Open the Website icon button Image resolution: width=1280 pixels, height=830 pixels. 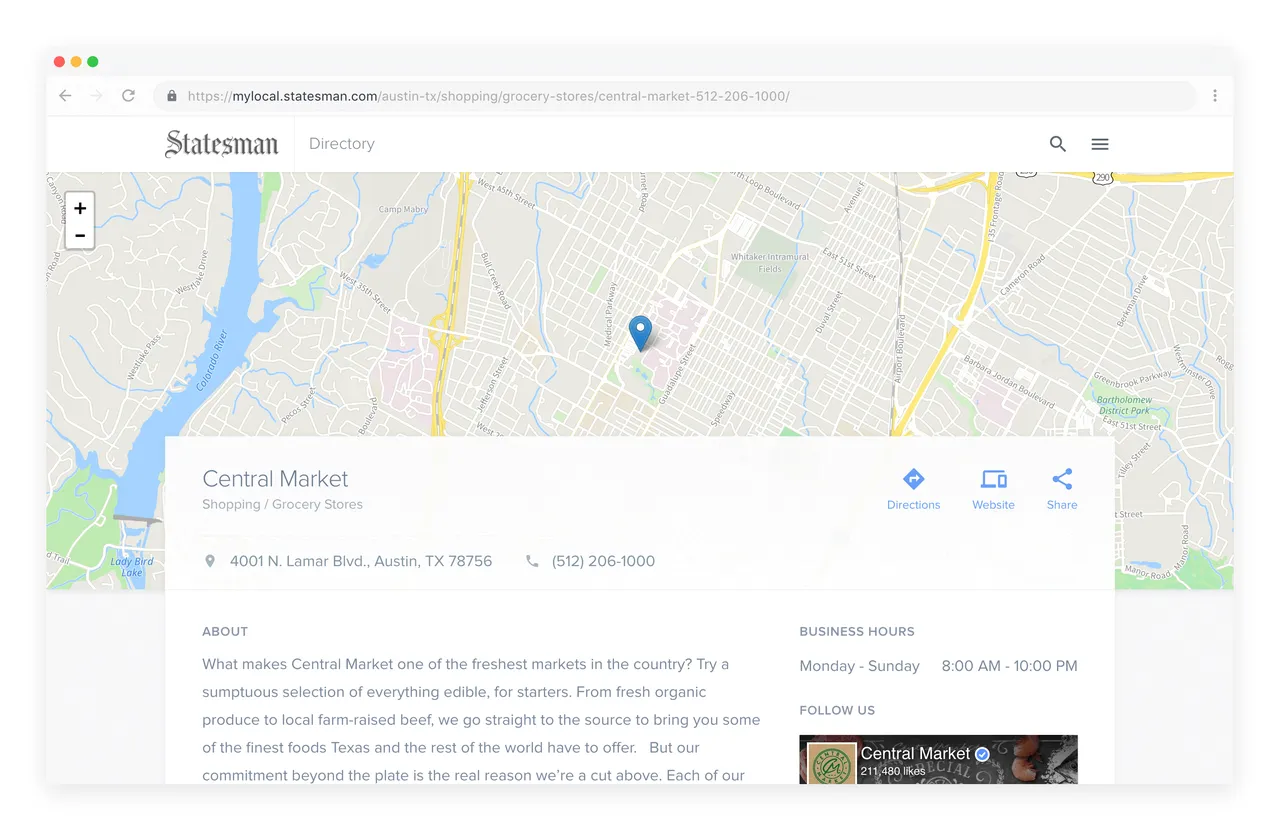coord(993,490)
